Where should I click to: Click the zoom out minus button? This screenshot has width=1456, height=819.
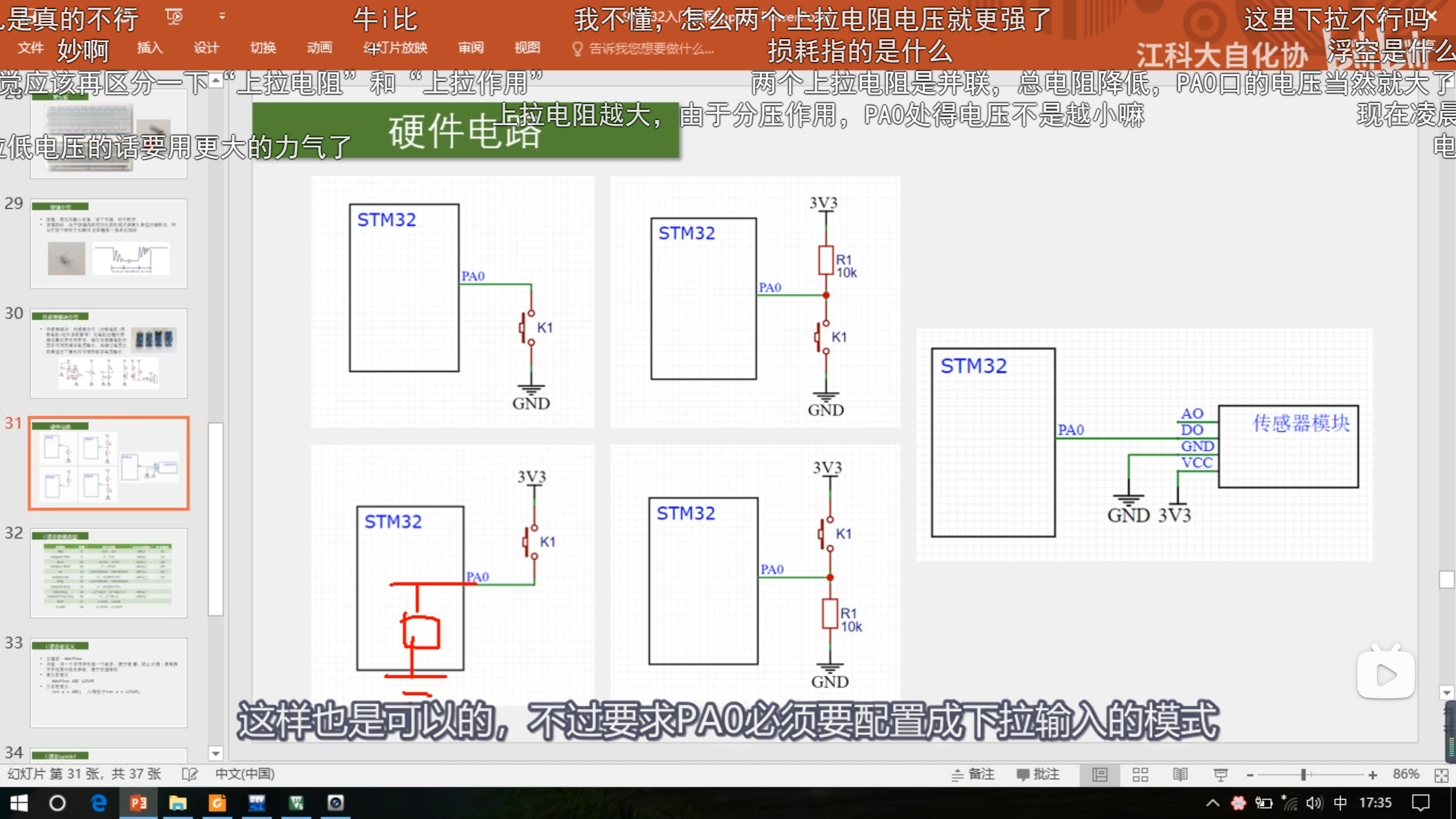[x=1250, y=775]
